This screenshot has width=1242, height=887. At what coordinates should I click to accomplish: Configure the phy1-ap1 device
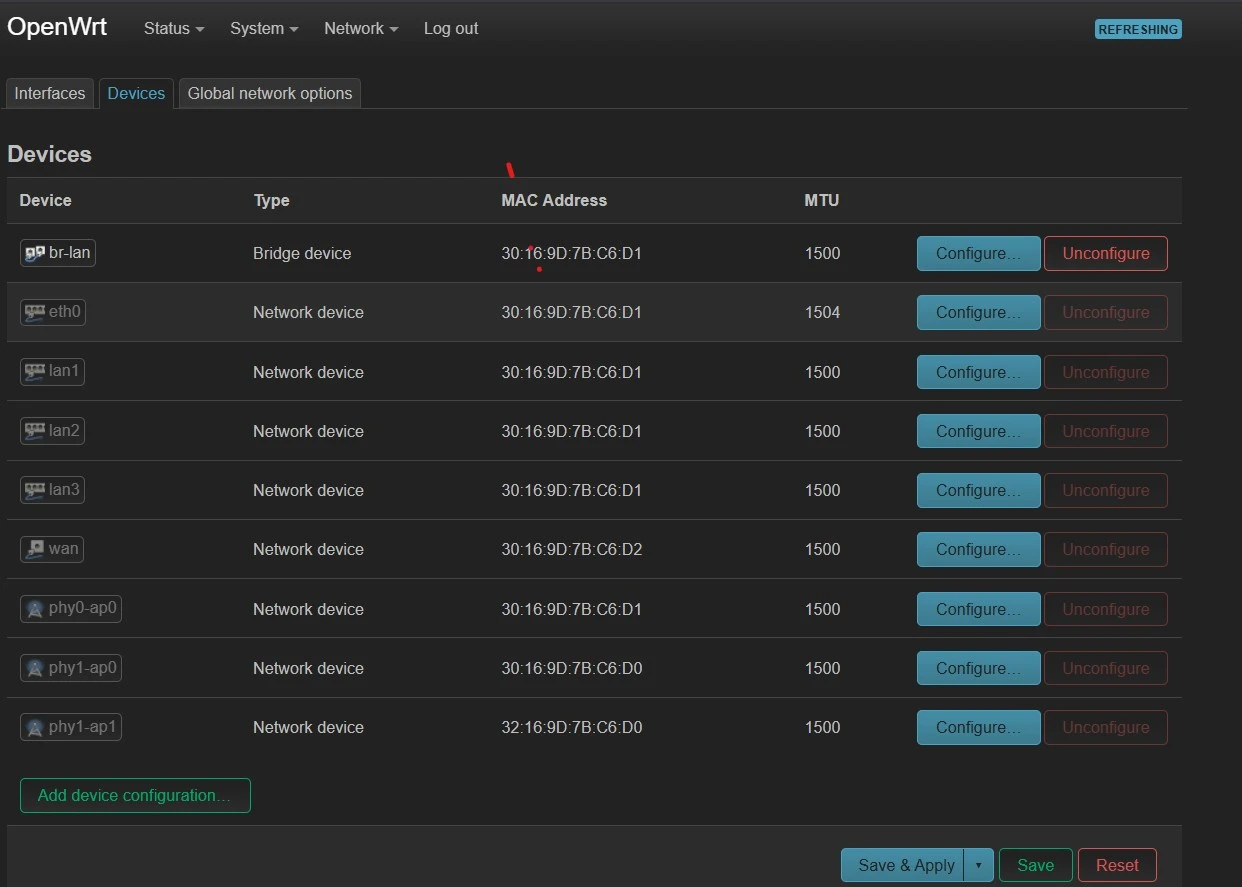pyautogui.click(x=978, y=727)
